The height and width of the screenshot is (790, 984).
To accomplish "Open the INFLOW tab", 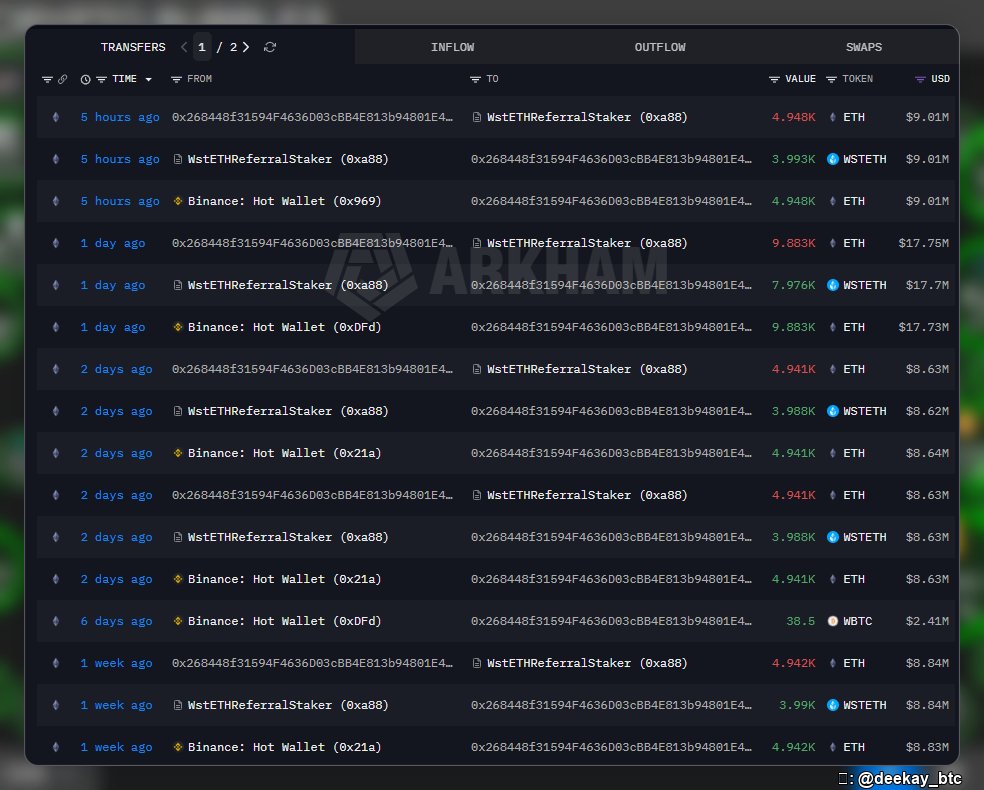I will [452, 47].
